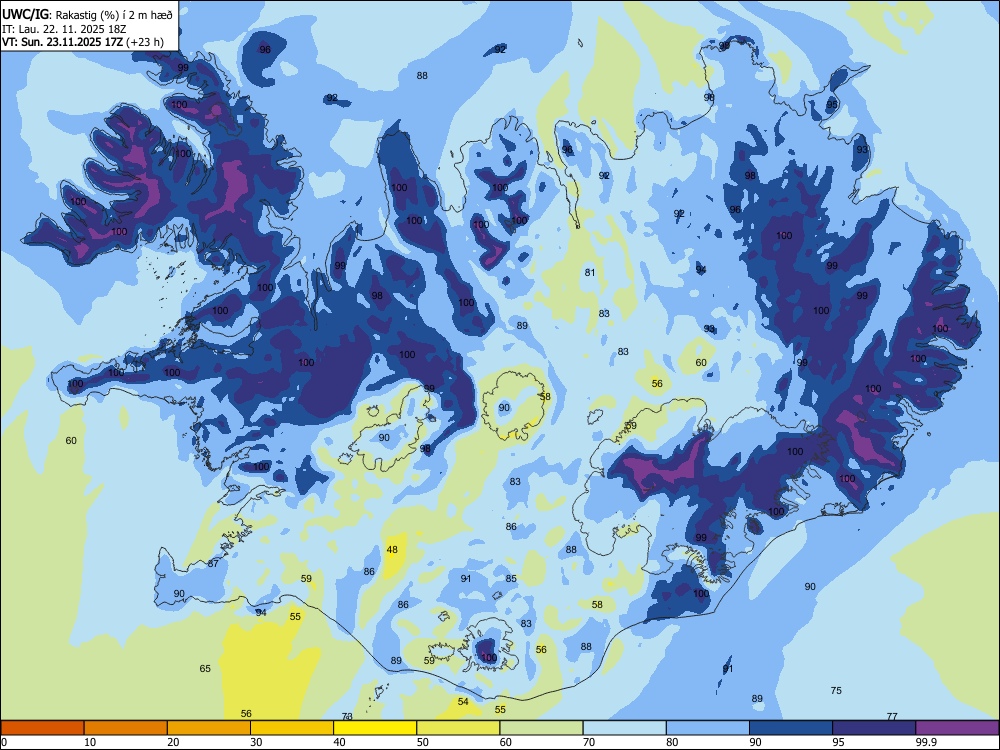
Task: Click the legend tick label '80'
Action: click(672, 742)
